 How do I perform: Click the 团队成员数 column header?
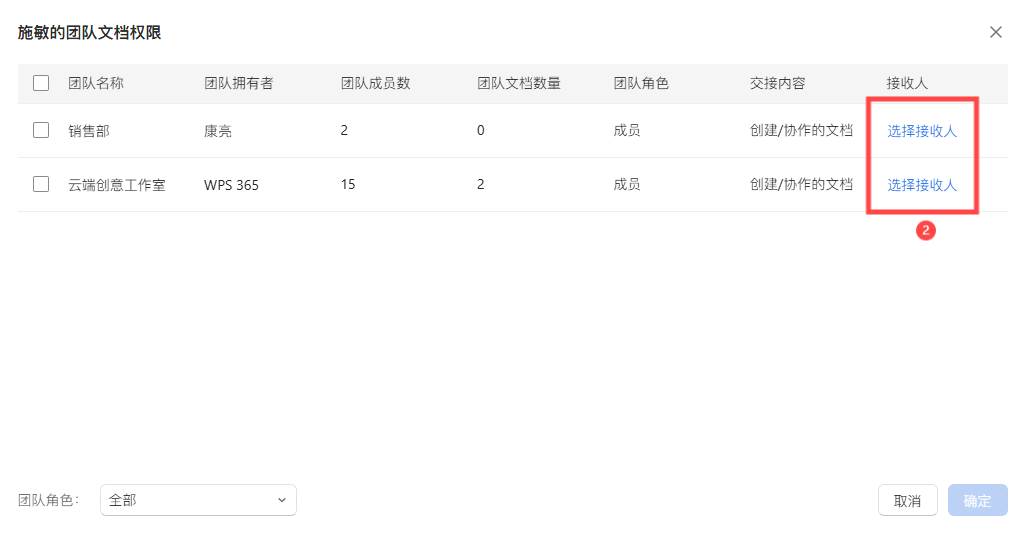375,83
